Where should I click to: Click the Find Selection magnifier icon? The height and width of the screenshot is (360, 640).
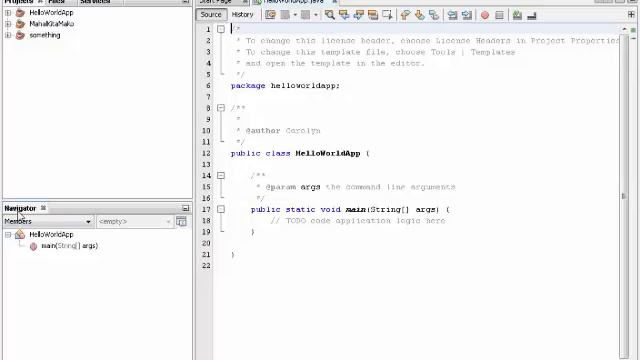coord(329,15)
